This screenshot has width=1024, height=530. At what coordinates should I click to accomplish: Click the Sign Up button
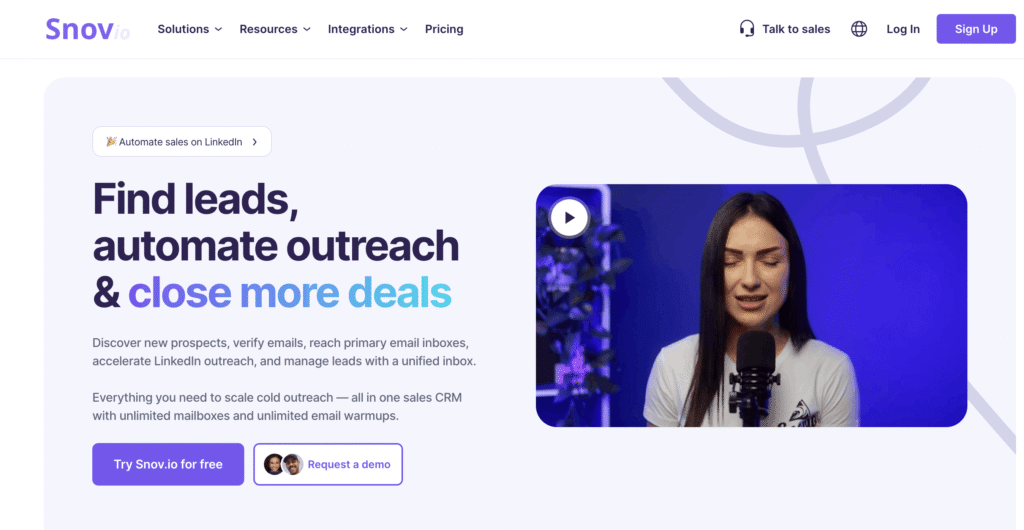976,29
